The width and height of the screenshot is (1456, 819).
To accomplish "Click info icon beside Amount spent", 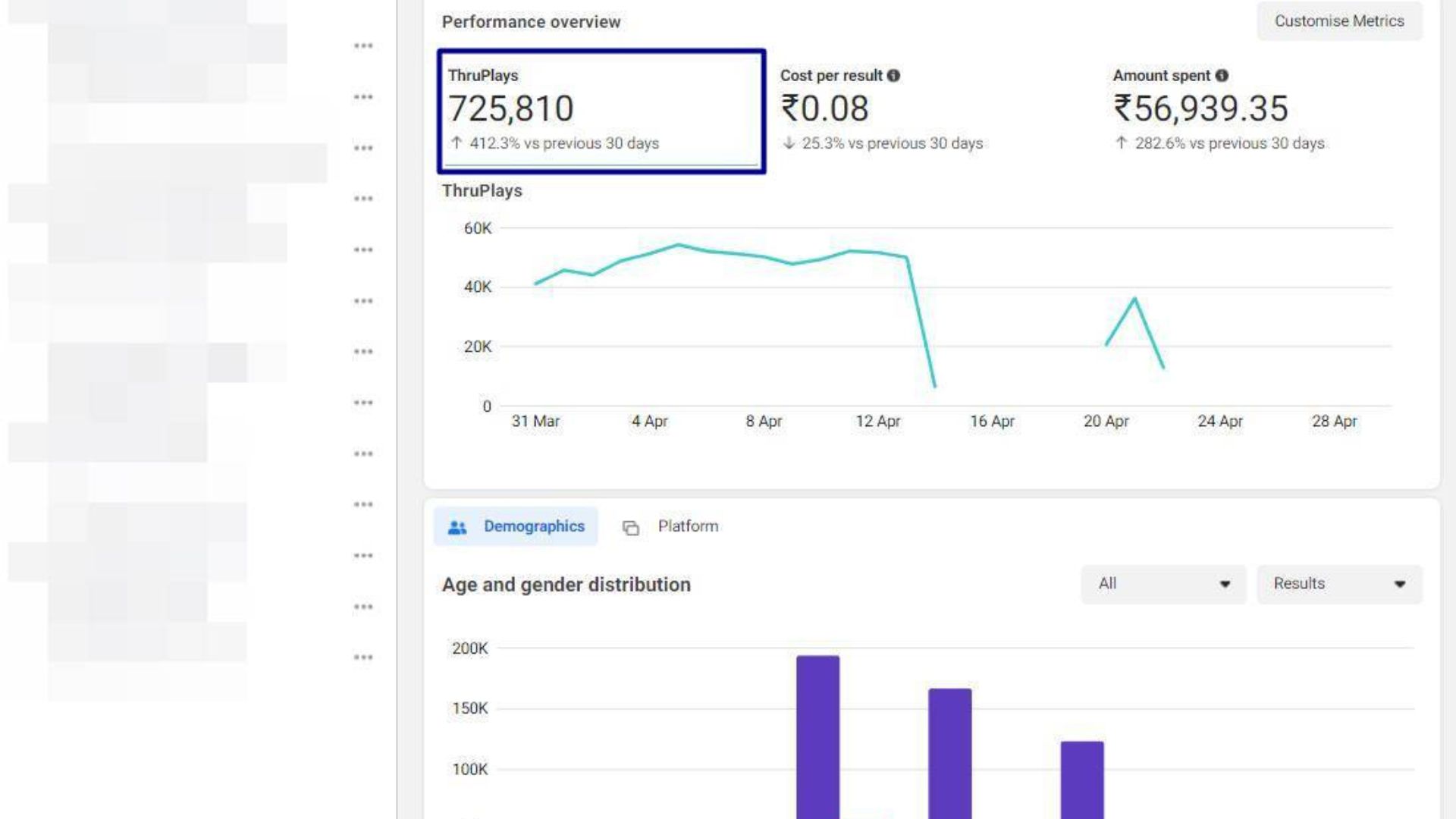I will (1222, 76).
